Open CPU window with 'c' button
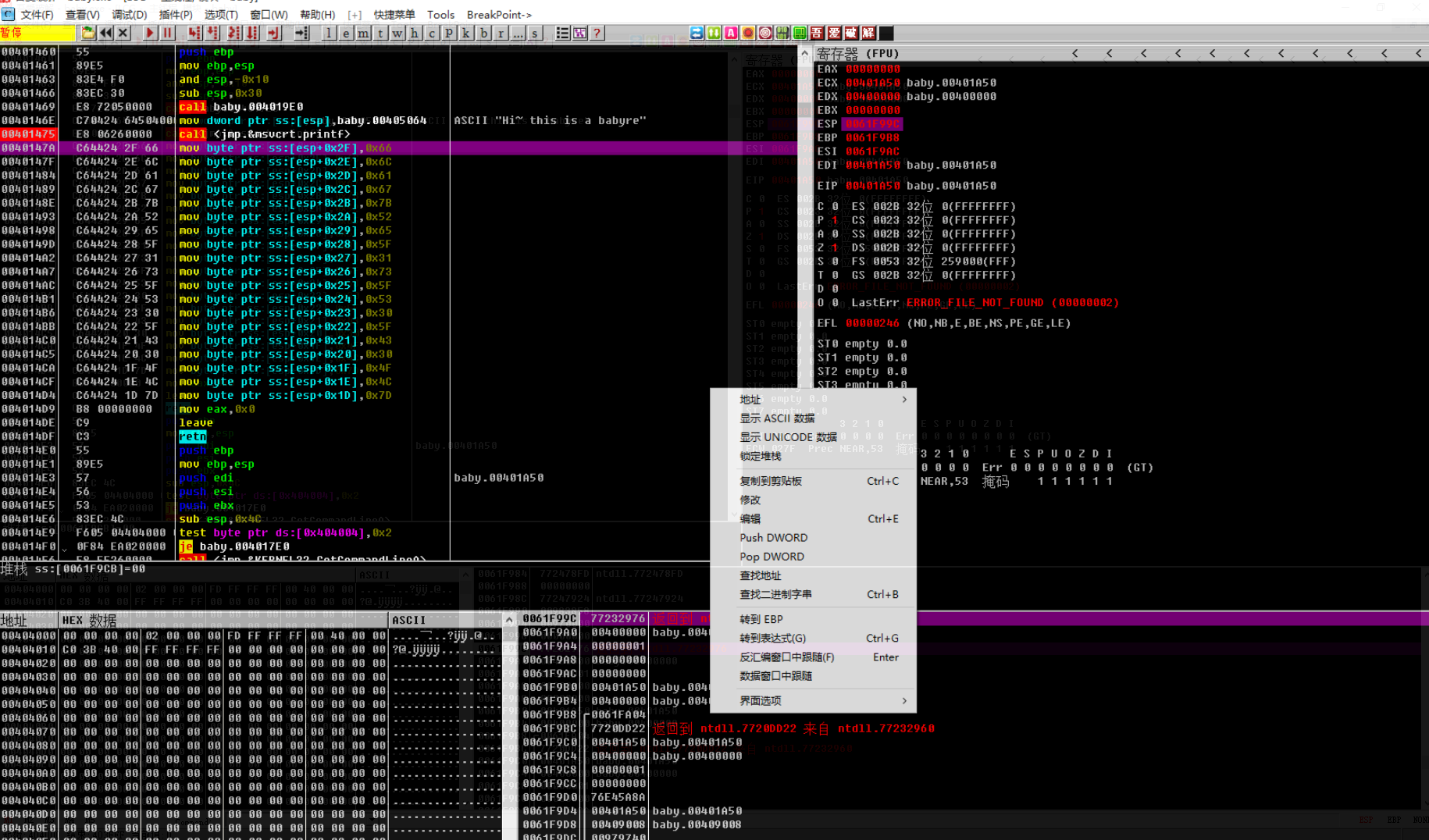This screenshot has width=1429, height=840. pyautogui.click(x=432, y=33)
